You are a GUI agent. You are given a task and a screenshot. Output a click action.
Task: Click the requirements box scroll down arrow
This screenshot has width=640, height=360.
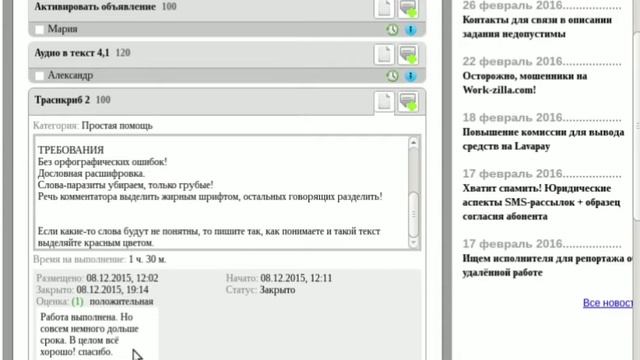point(413,242)
